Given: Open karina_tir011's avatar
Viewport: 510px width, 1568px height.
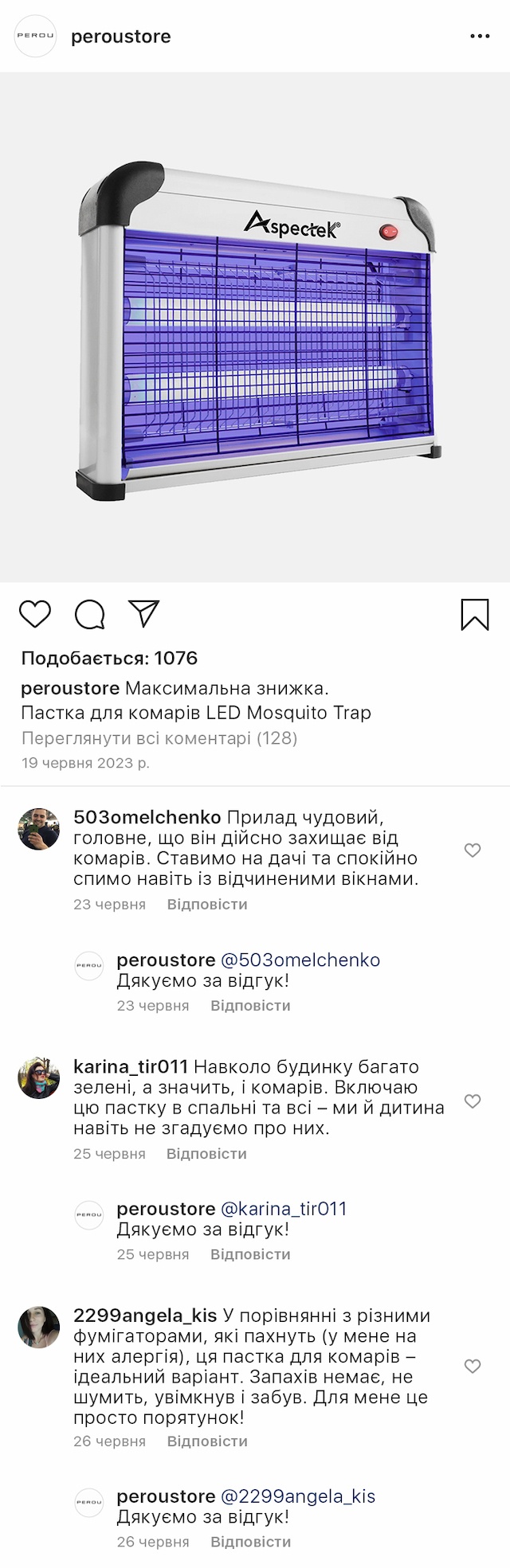Looking at the screenshot, I should click(39, 1079).
